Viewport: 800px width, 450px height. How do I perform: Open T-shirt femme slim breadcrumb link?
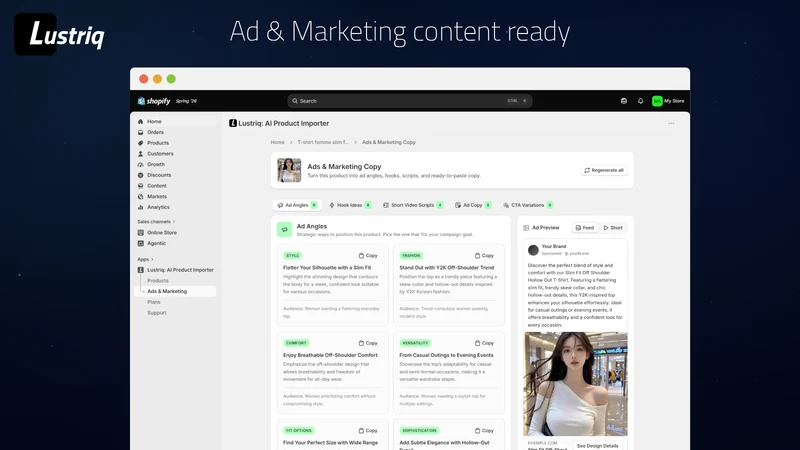click(x=323, y=142)
